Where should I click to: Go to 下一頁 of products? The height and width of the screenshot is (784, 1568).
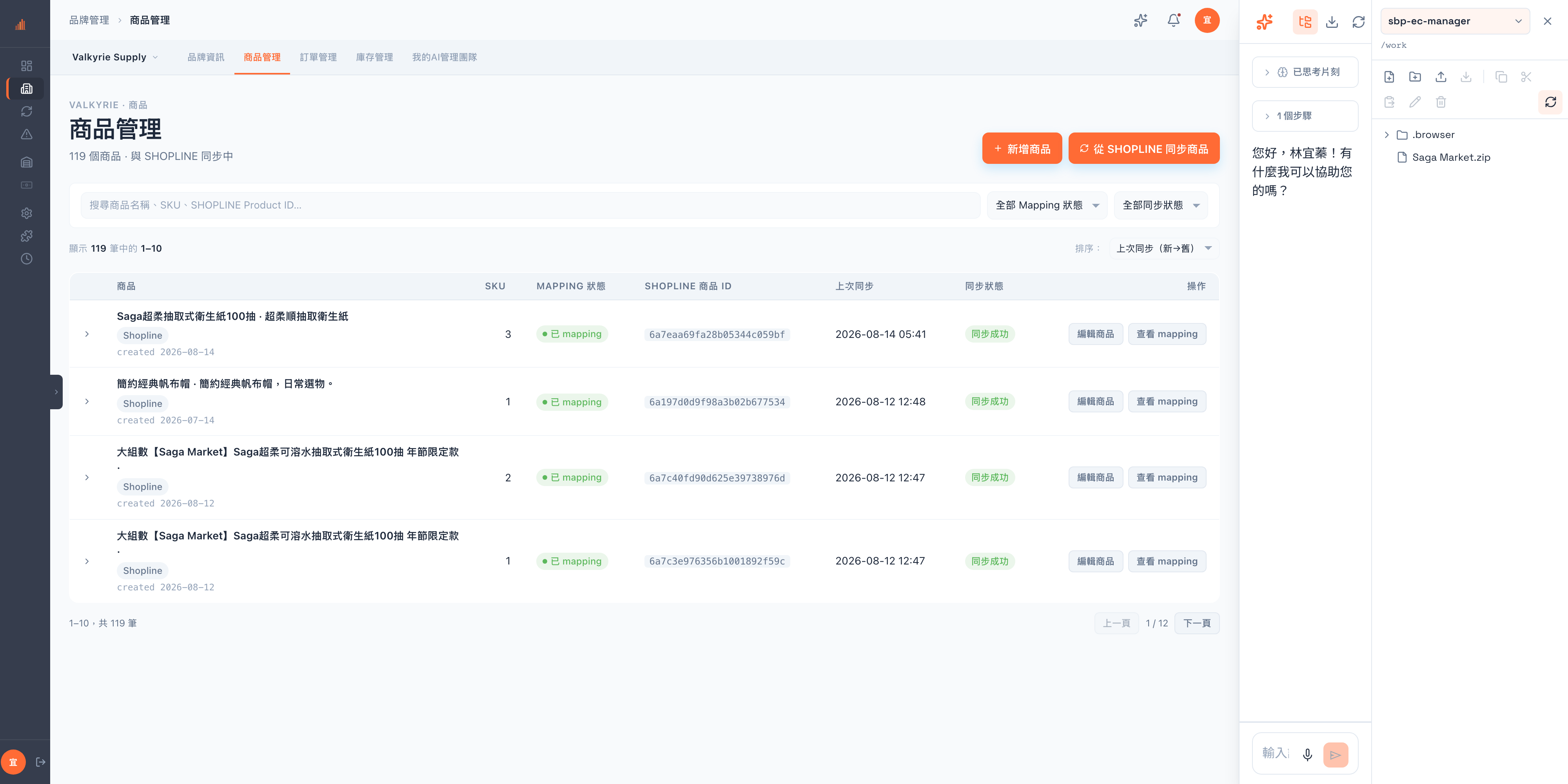1197,623
